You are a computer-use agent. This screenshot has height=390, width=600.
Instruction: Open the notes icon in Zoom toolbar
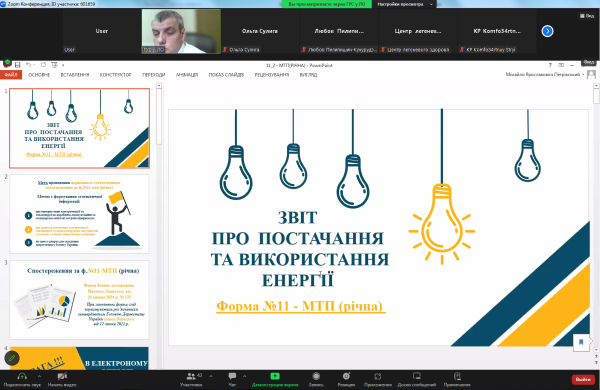point(457,376)
